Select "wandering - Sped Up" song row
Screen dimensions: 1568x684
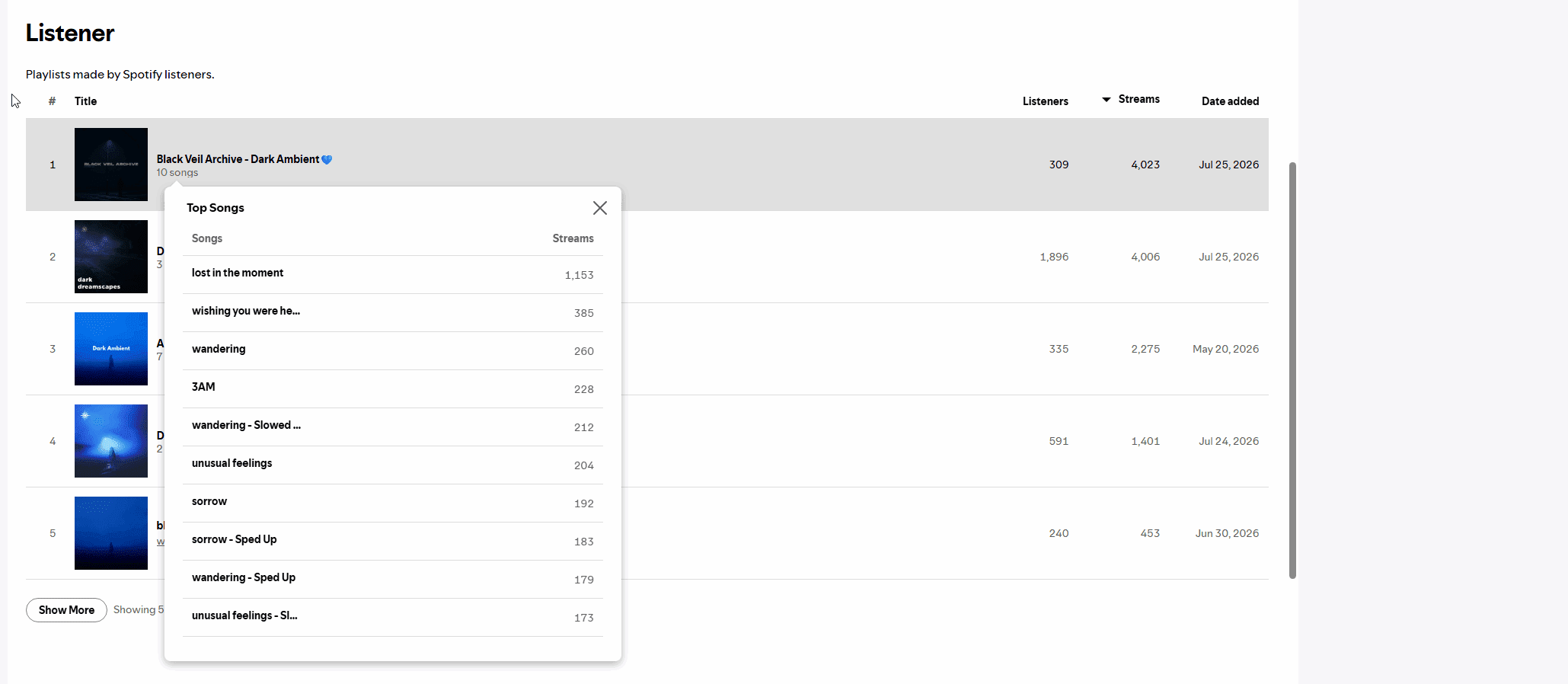393,579
